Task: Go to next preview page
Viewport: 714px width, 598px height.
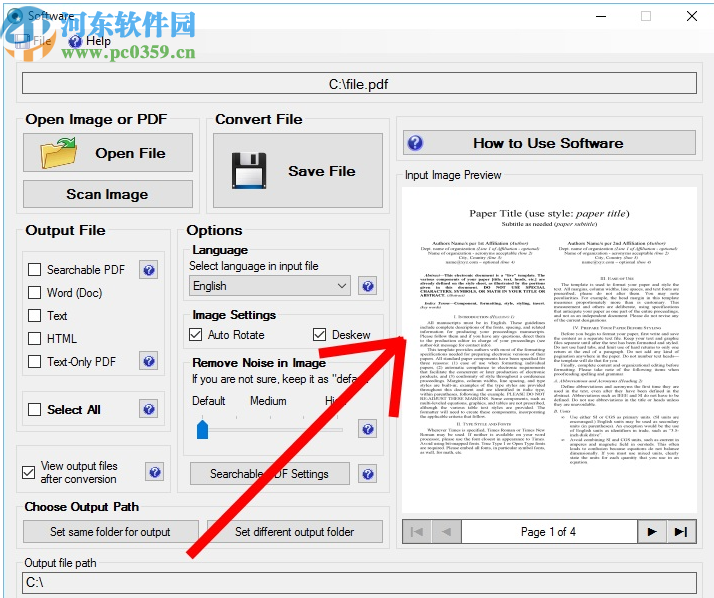Action: tap(652, 532)
